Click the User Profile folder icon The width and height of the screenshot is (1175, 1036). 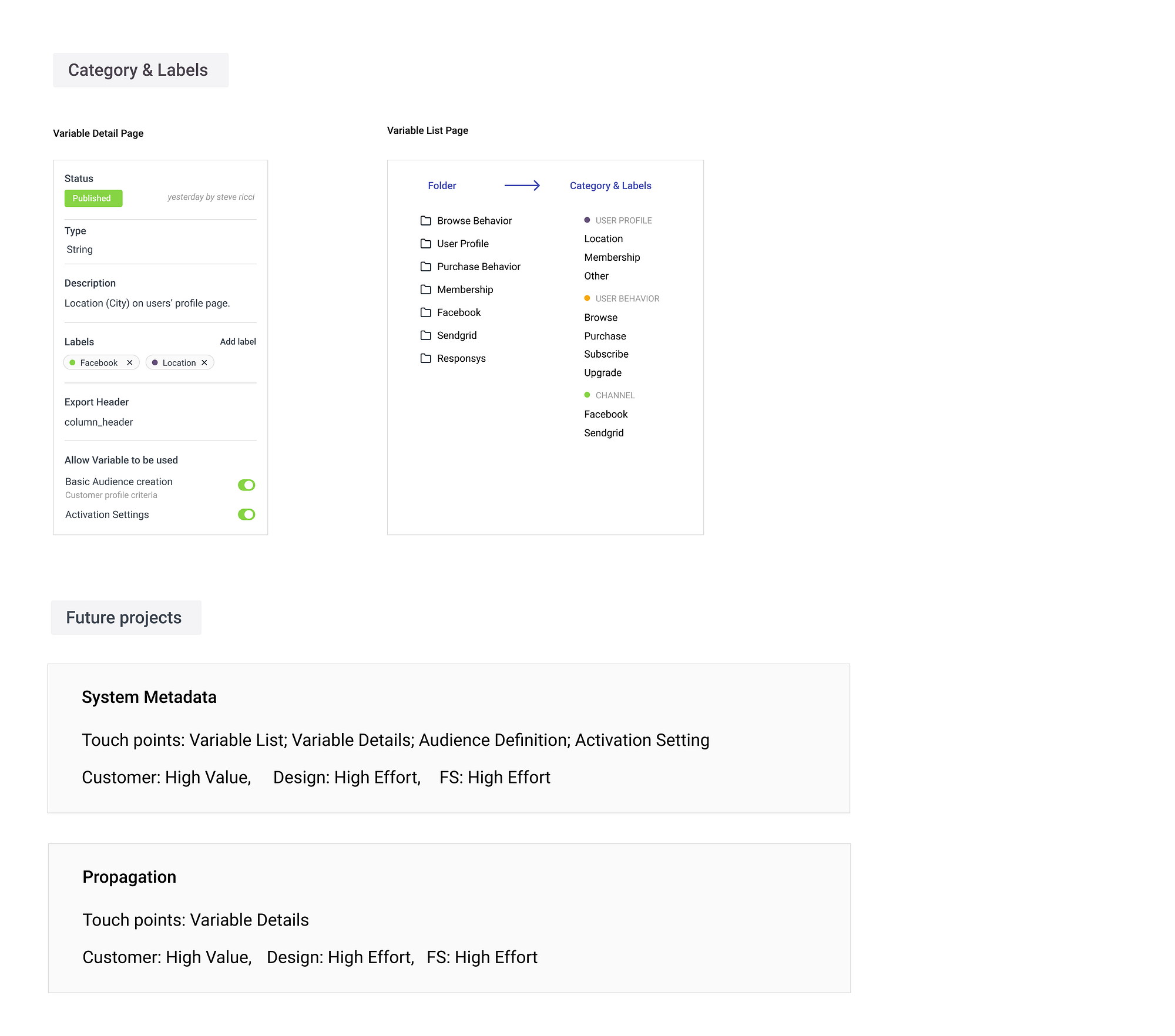tap(426, 244)
